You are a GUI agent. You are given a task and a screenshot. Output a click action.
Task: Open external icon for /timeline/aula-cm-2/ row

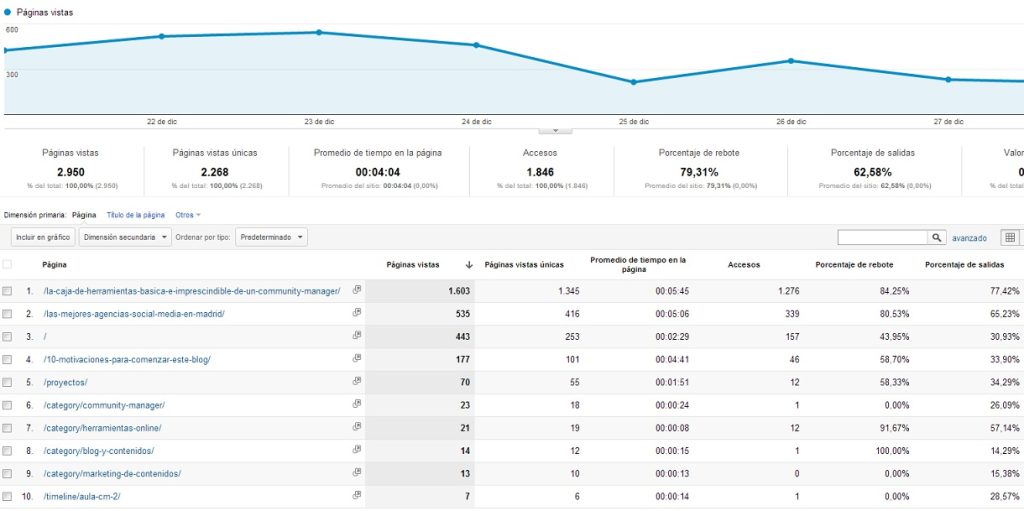(357, 495)
